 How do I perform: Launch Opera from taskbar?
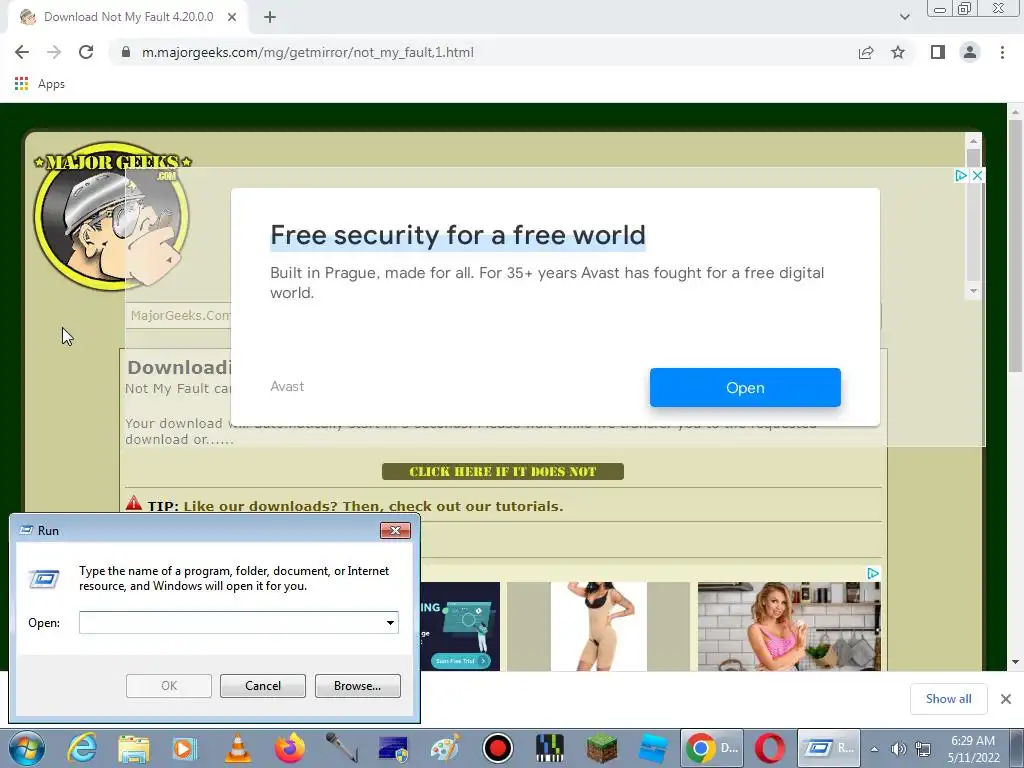(770, 748)
